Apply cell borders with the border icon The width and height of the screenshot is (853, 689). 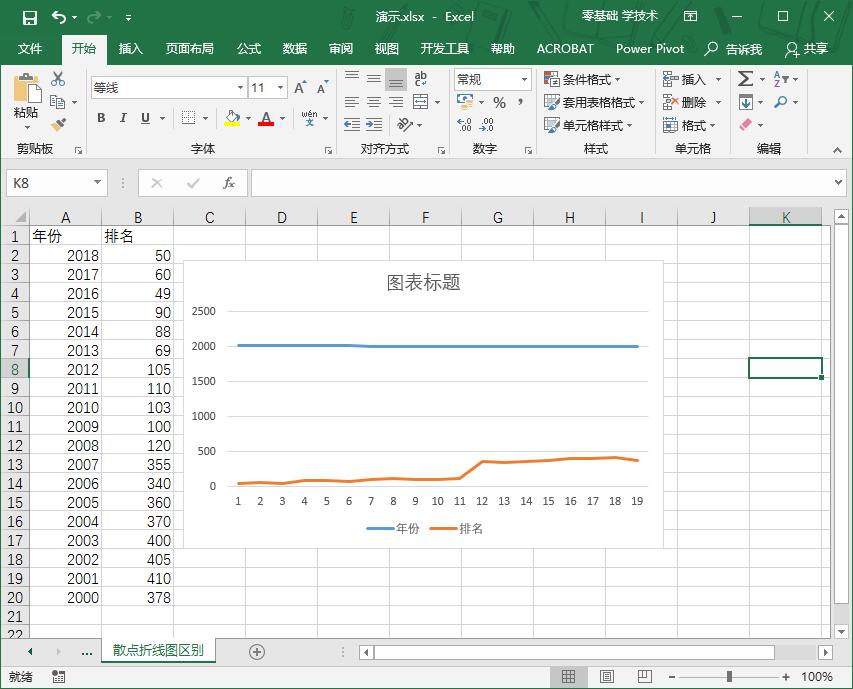pos(188,117)
